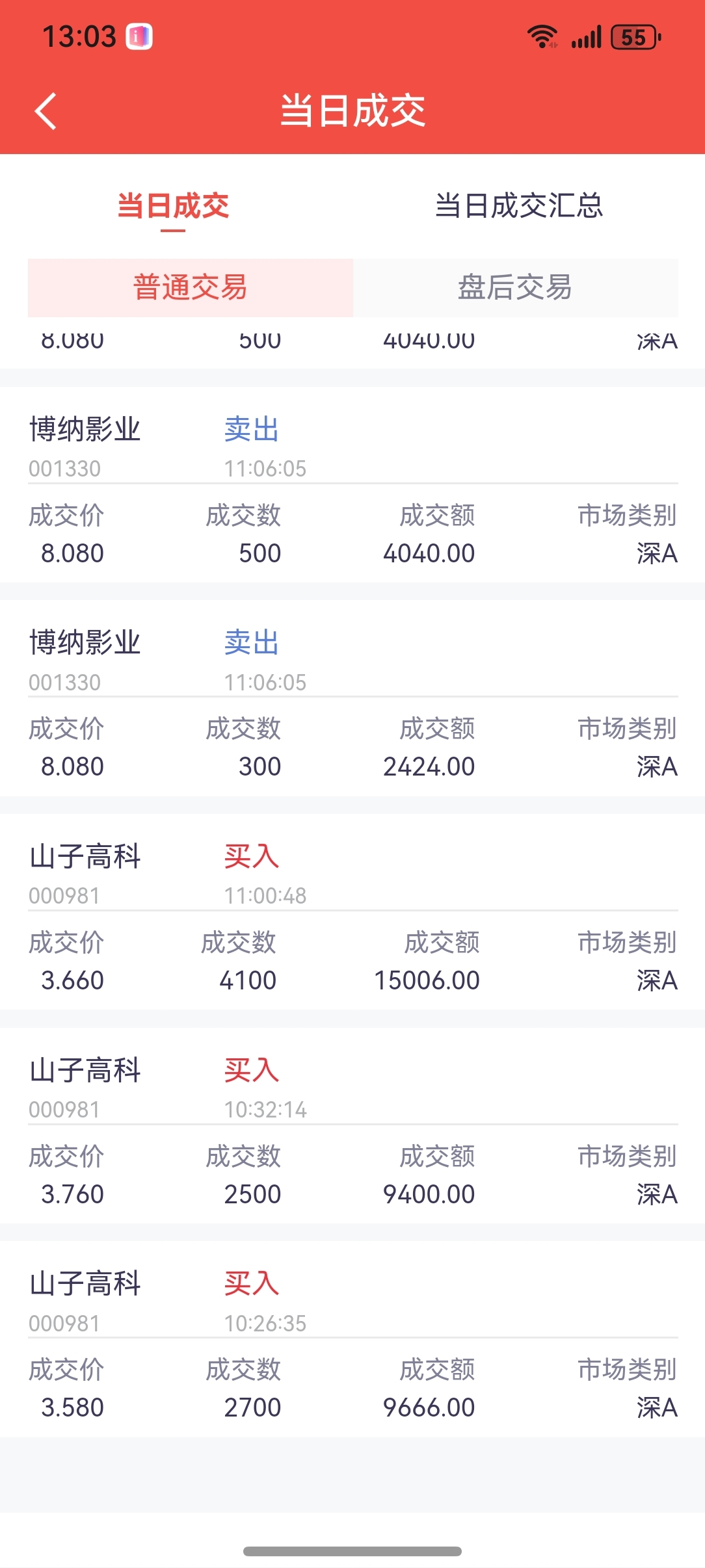Tap the battery level indicator

point(635,37)
